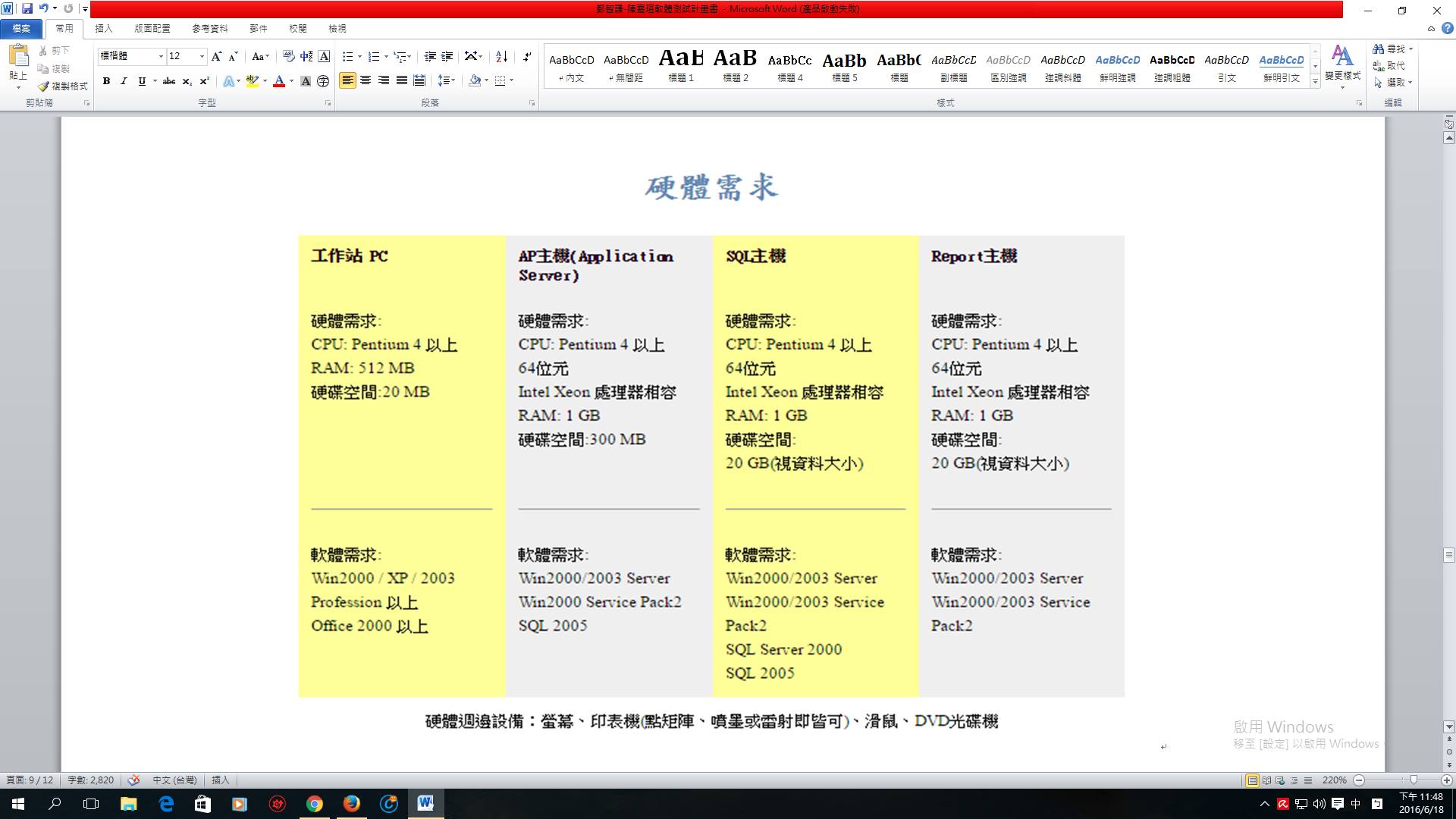Viewport: 1456px width, 819px height.
Task: Center the paragraph text
Action: tap(366, 80)
